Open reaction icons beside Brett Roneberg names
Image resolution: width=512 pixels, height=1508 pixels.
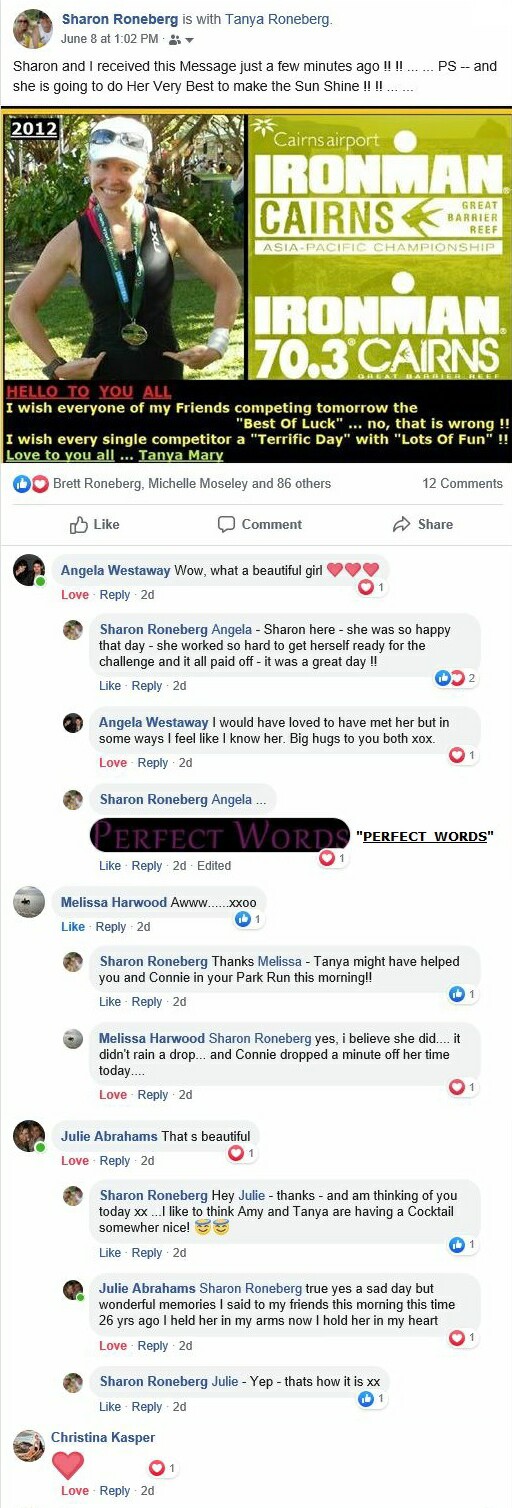pos(31,484)
